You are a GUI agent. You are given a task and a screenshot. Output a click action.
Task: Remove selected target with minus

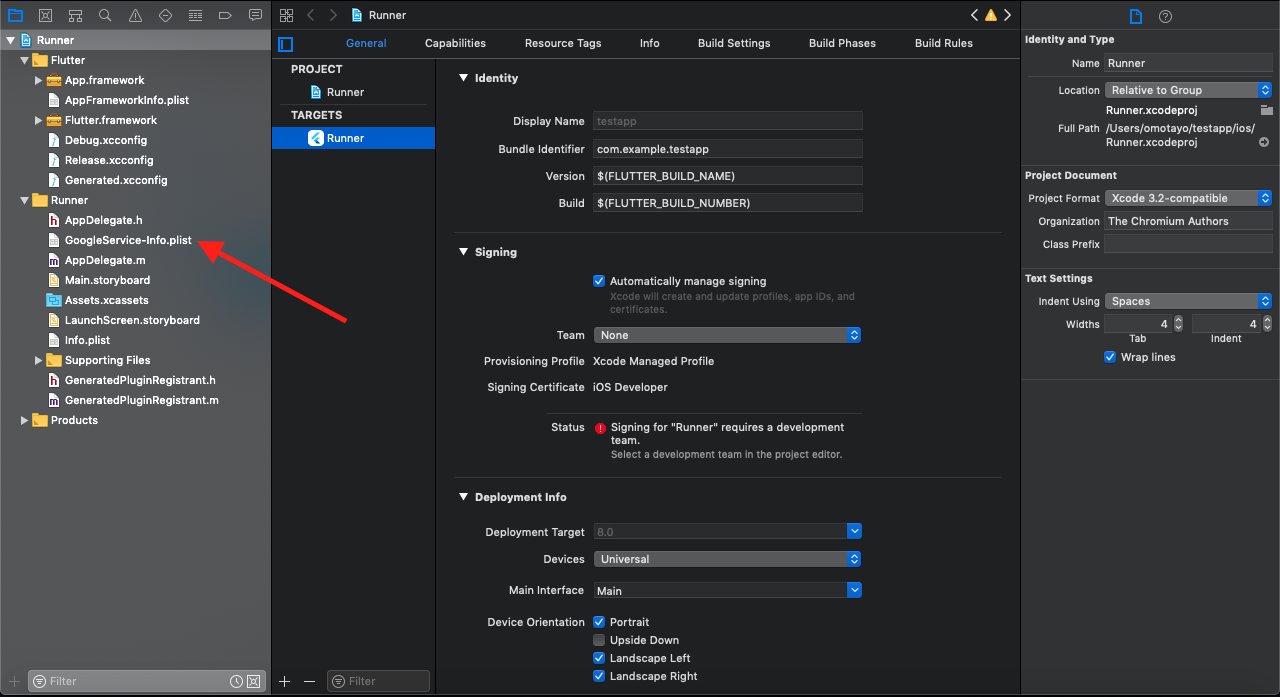coord(309,681)
